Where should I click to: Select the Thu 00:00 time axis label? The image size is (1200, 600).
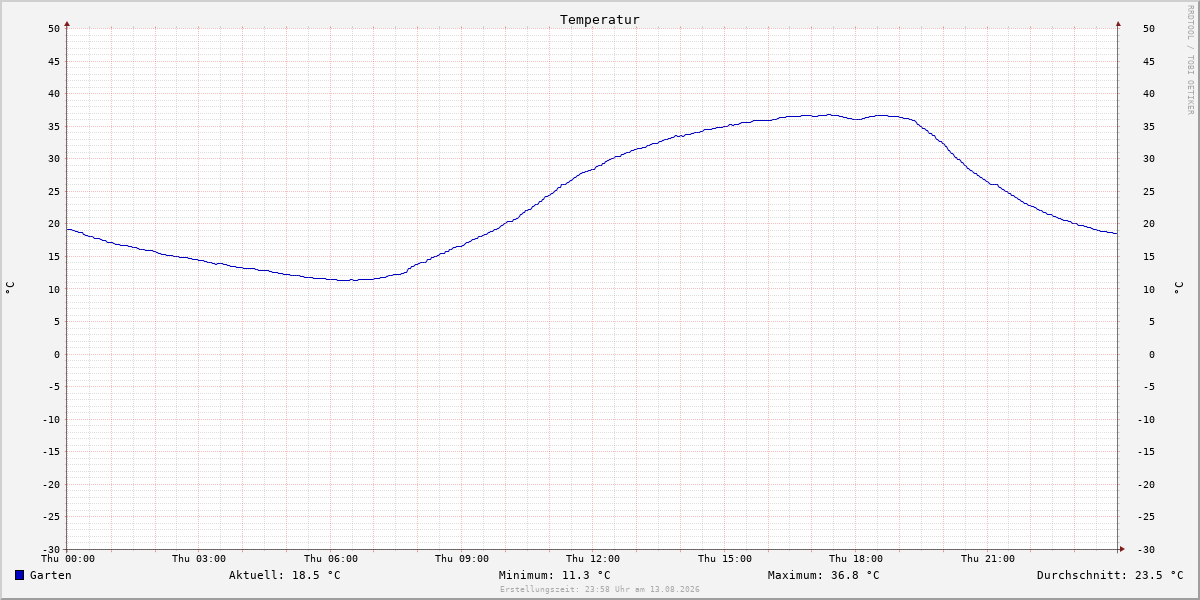(68, 559)
